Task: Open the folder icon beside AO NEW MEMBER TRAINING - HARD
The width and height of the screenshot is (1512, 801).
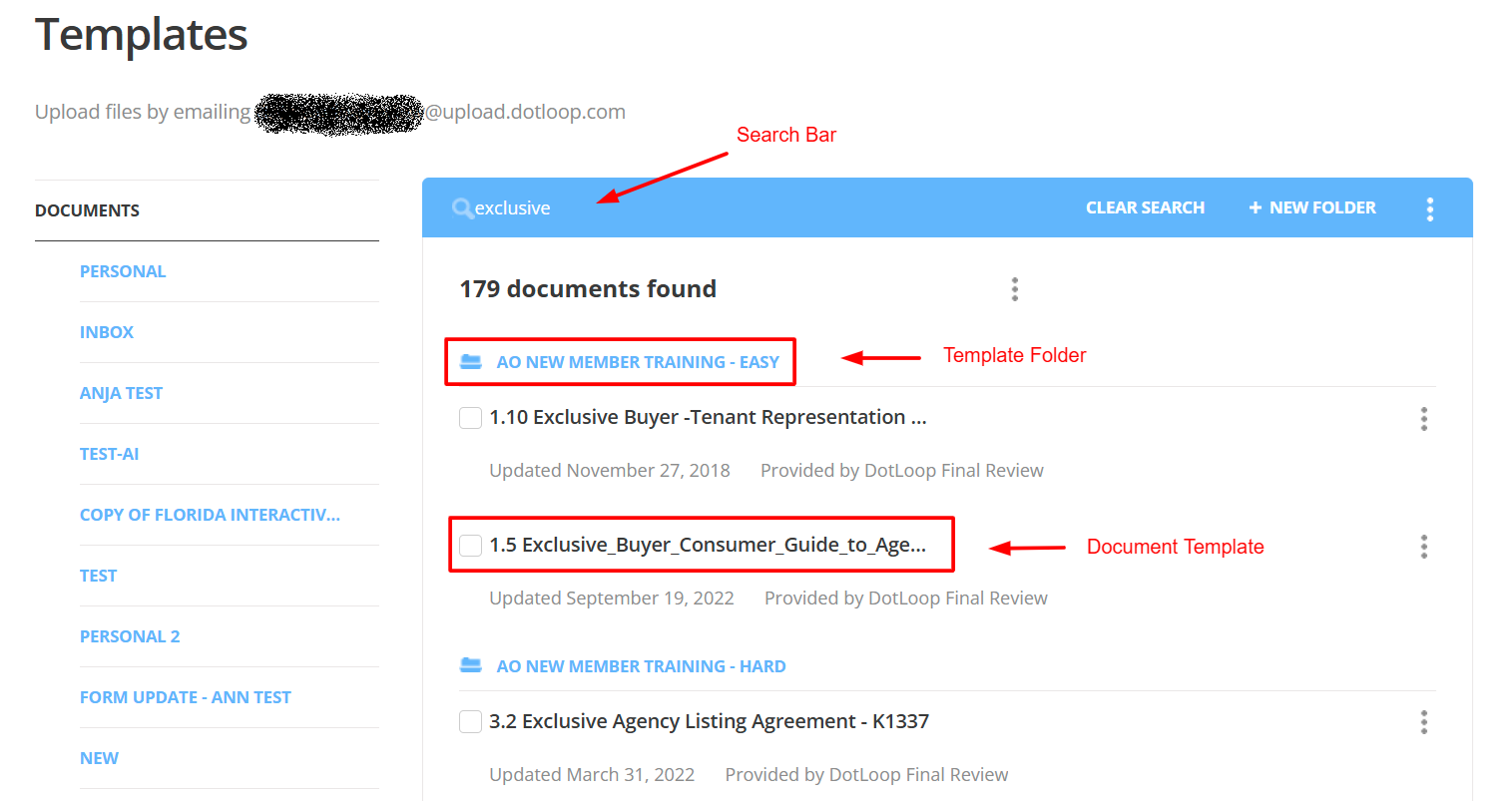Action: click(x=470, y=665)
